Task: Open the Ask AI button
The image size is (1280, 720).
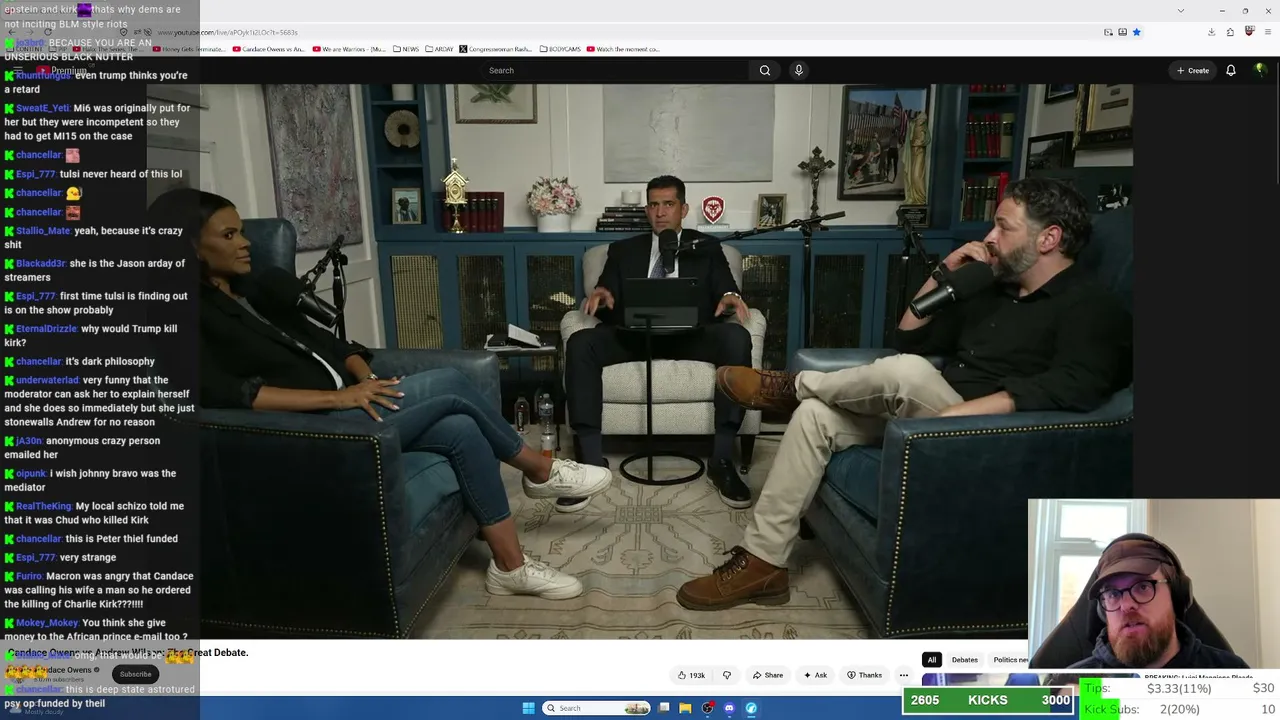Action: click(x=815, y=675)
